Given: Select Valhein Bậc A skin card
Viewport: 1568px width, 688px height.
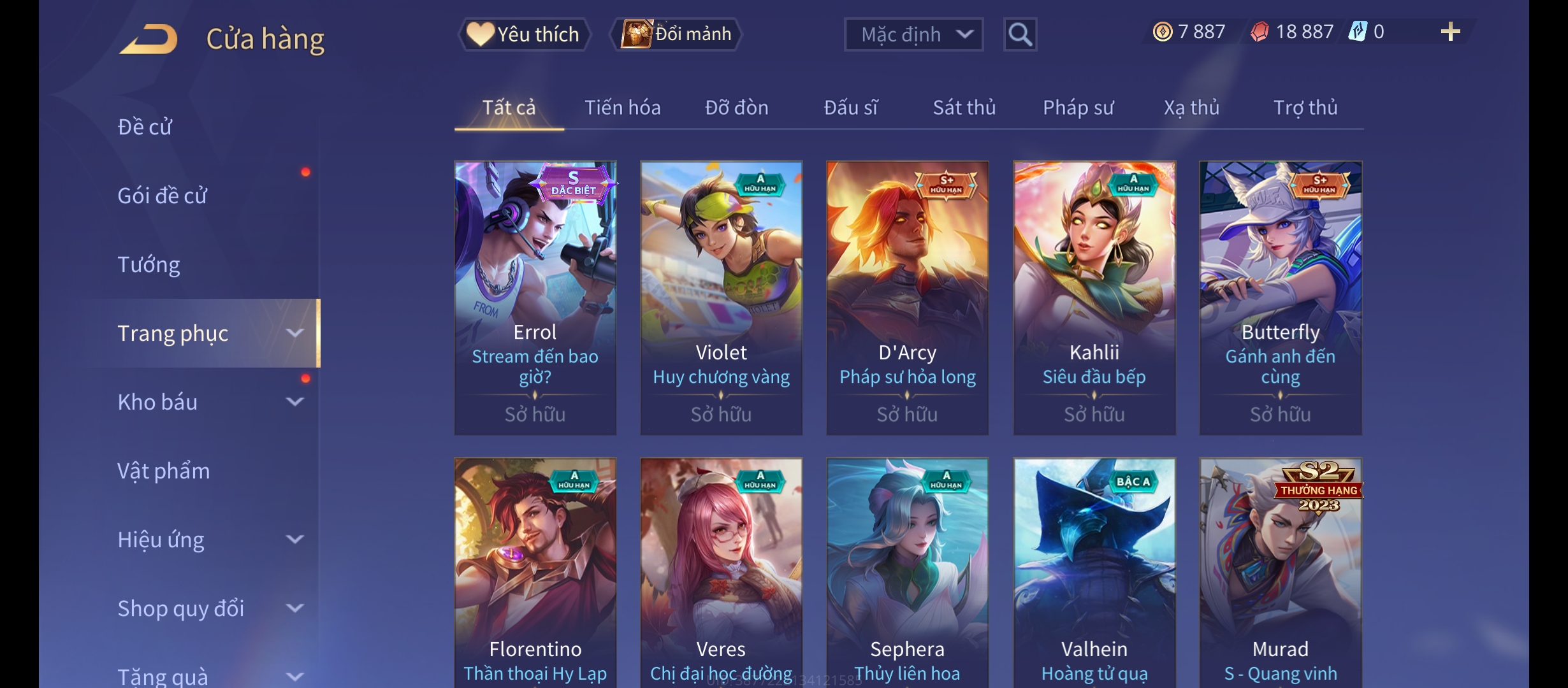Looking at the screenshot, I should point(1094,572).
